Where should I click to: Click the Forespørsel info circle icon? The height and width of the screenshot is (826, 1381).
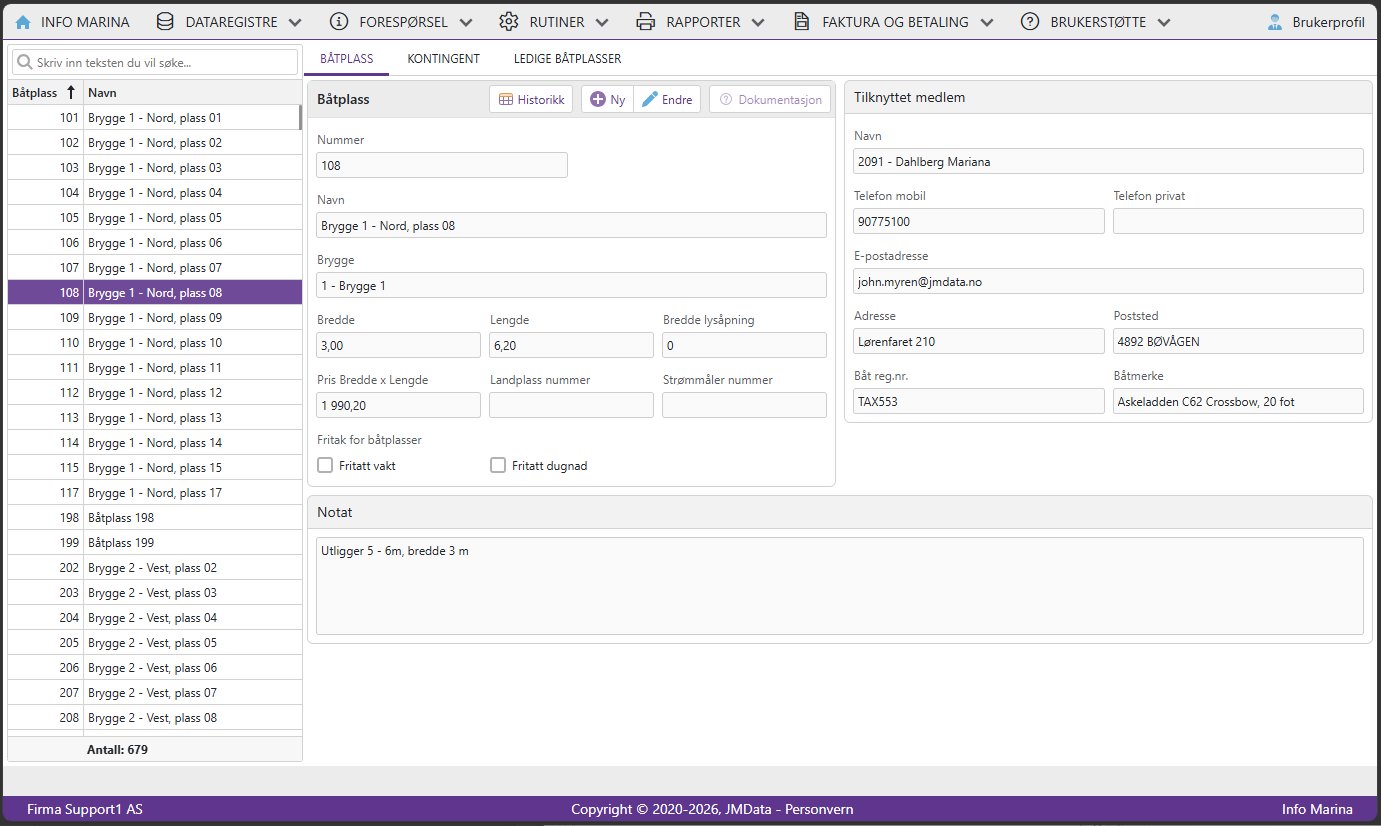click(339, 22)
